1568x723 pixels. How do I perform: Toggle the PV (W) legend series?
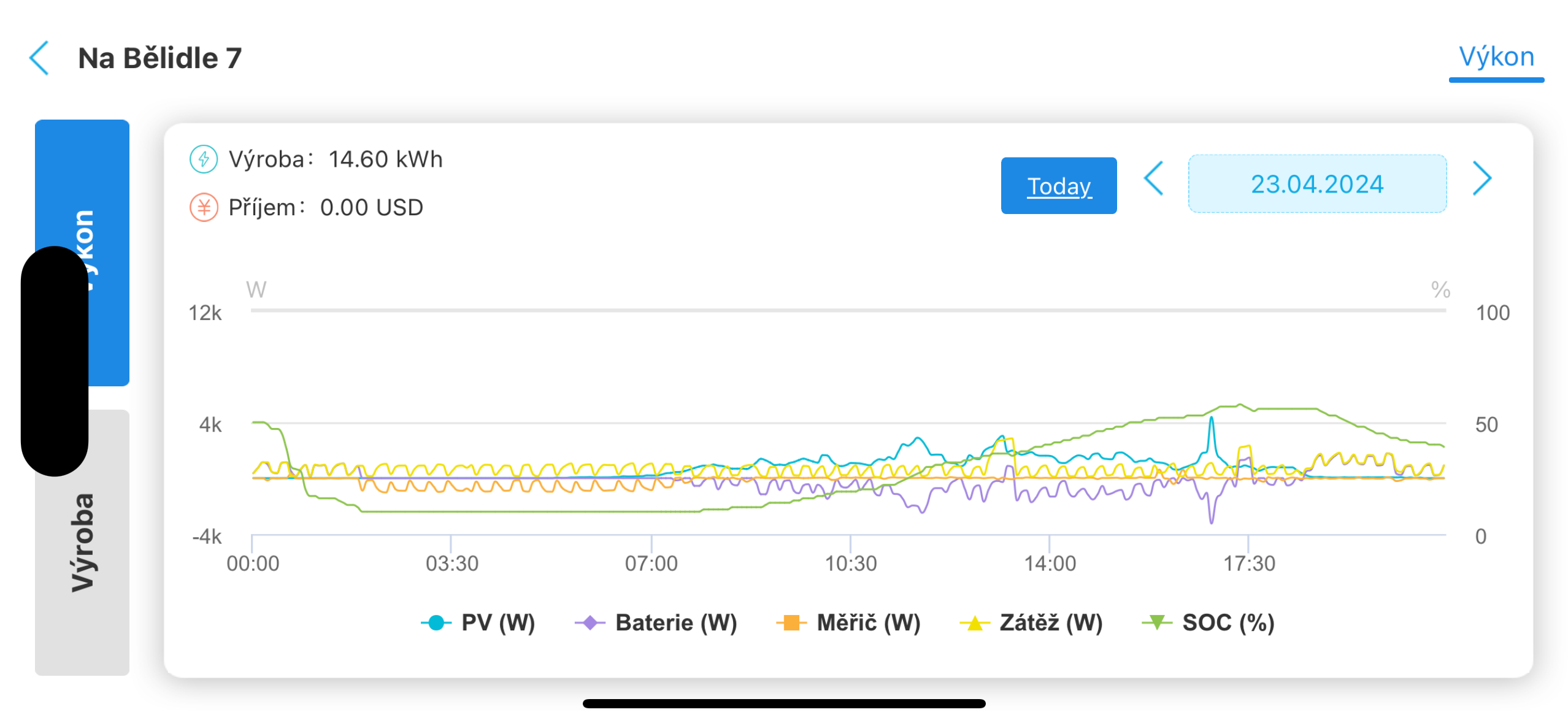click(x=478, y=622)
